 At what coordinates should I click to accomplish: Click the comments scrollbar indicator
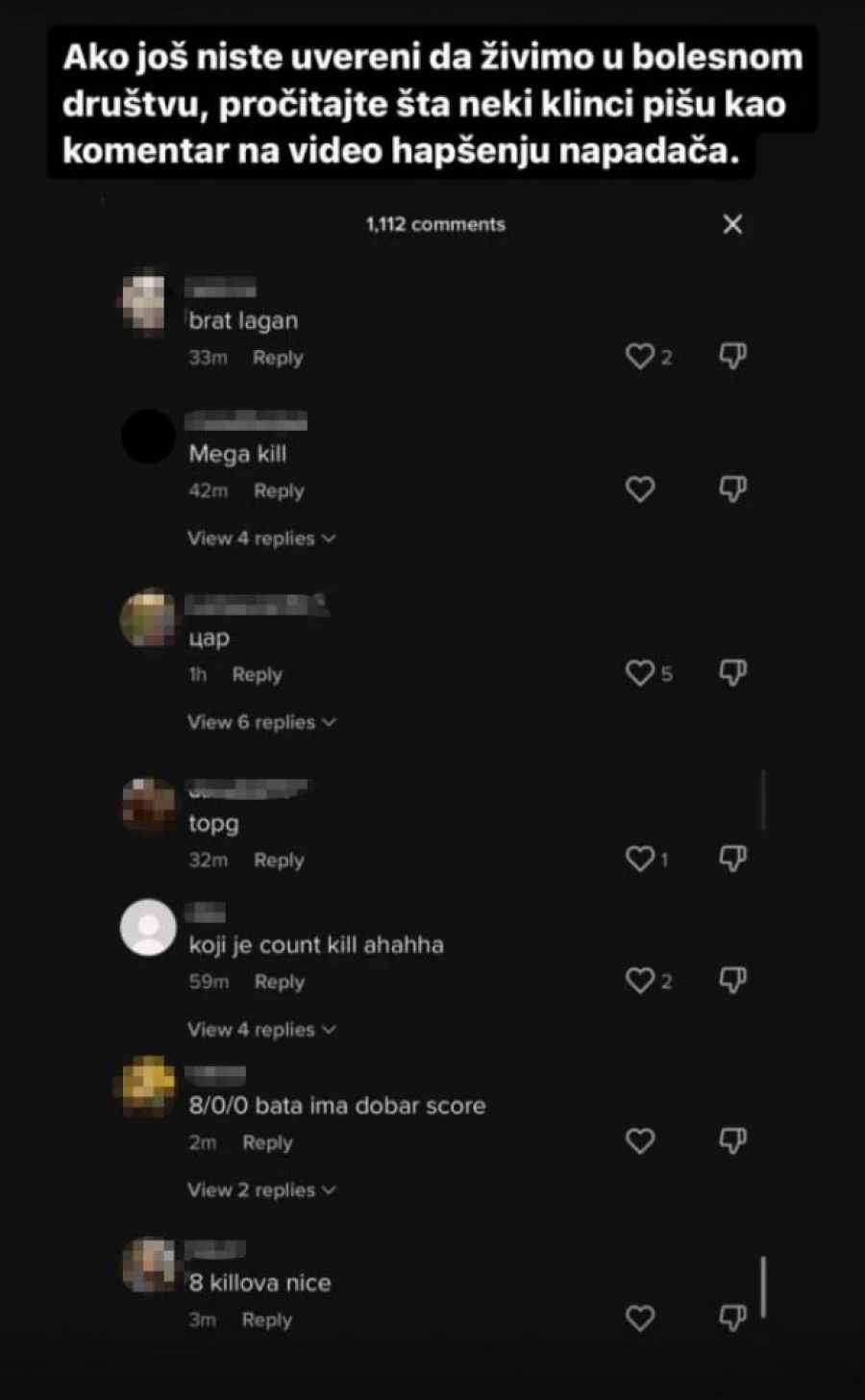(763, 1287)
